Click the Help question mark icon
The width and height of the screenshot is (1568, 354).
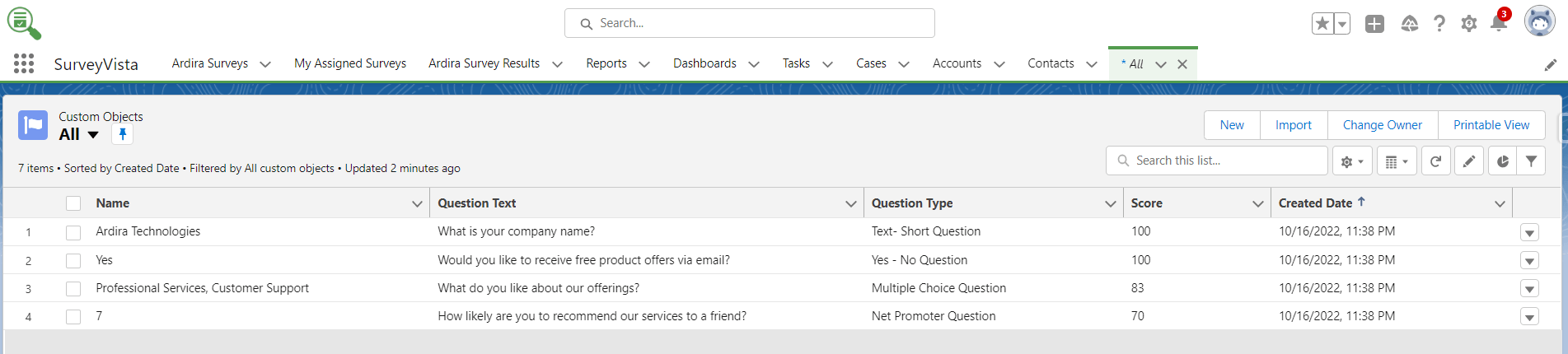(x=1439, y=24)
